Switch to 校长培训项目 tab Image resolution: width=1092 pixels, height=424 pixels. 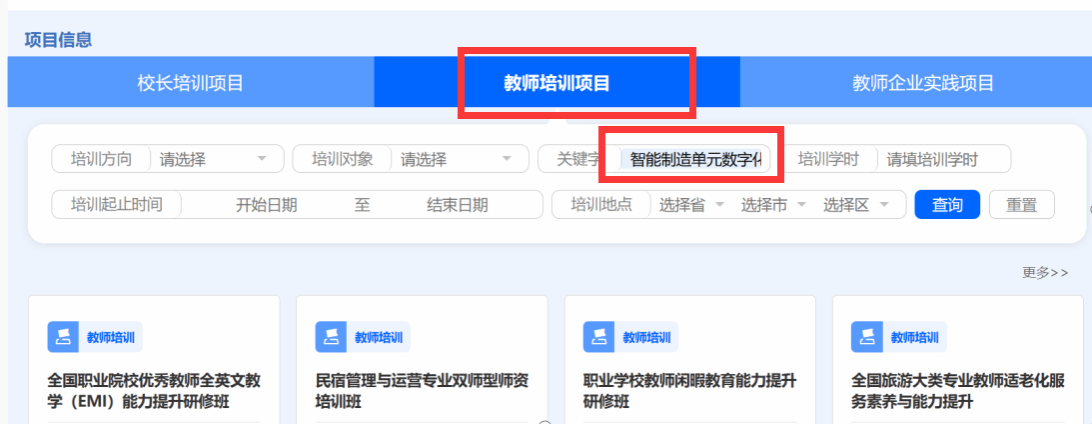pos(190,83)
